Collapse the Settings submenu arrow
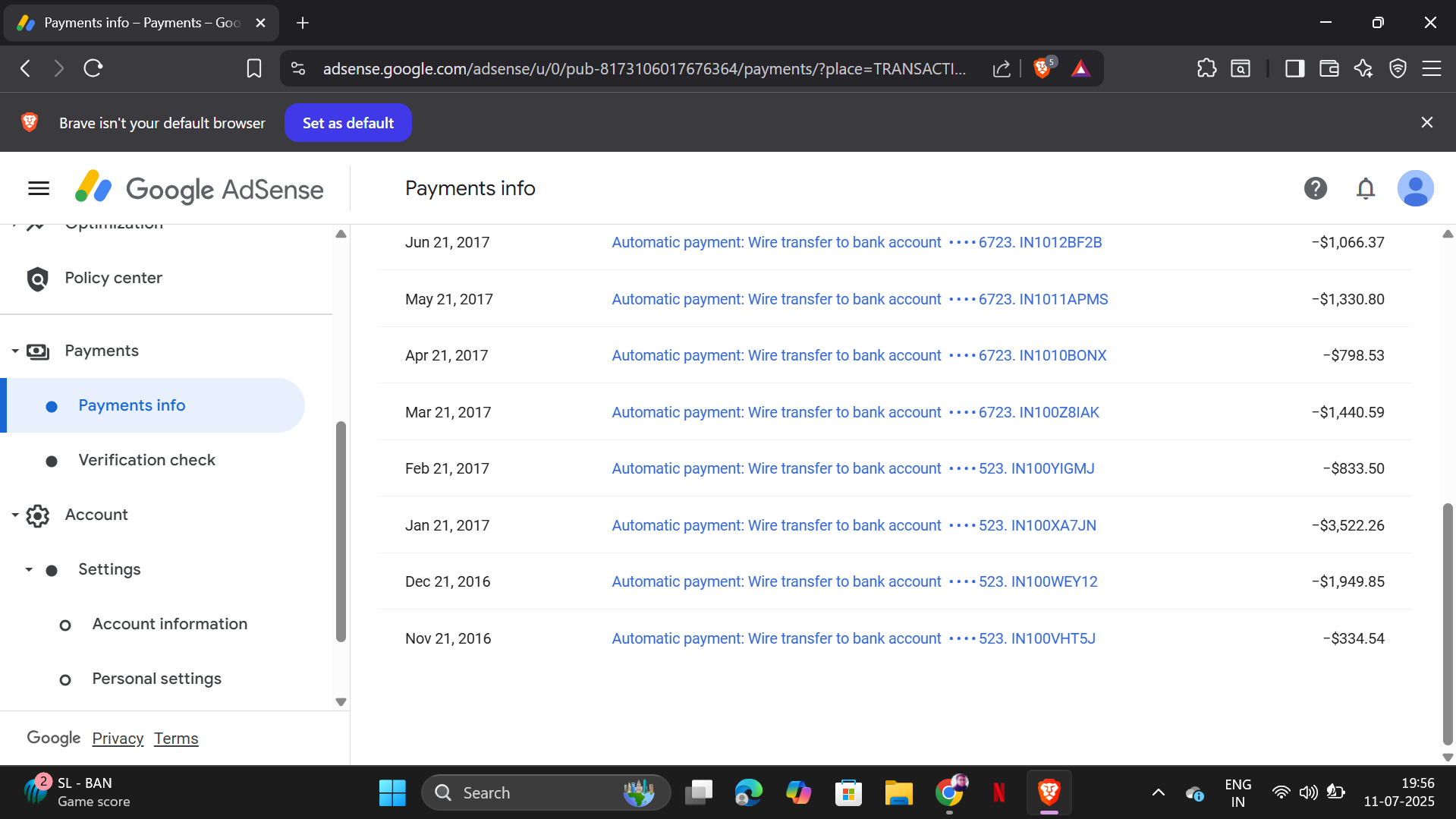Viewport: 1456px width, 819px height. tap(29, 569)
